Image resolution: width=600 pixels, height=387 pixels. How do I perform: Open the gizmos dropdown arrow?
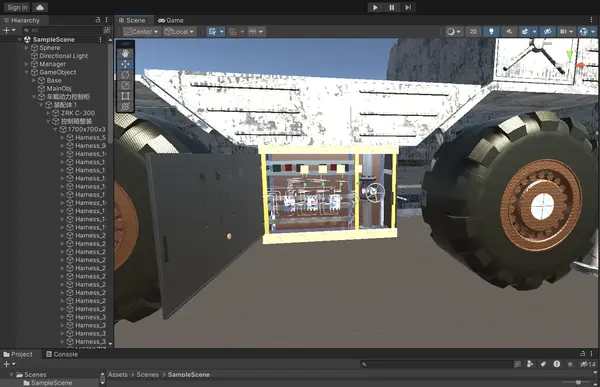(593, 32)
